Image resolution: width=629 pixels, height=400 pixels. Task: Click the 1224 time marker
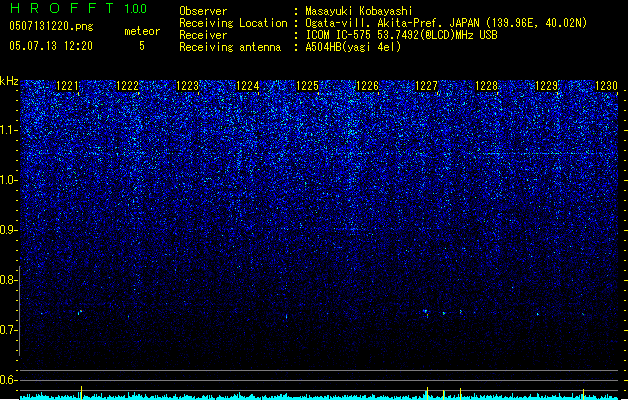248,86
